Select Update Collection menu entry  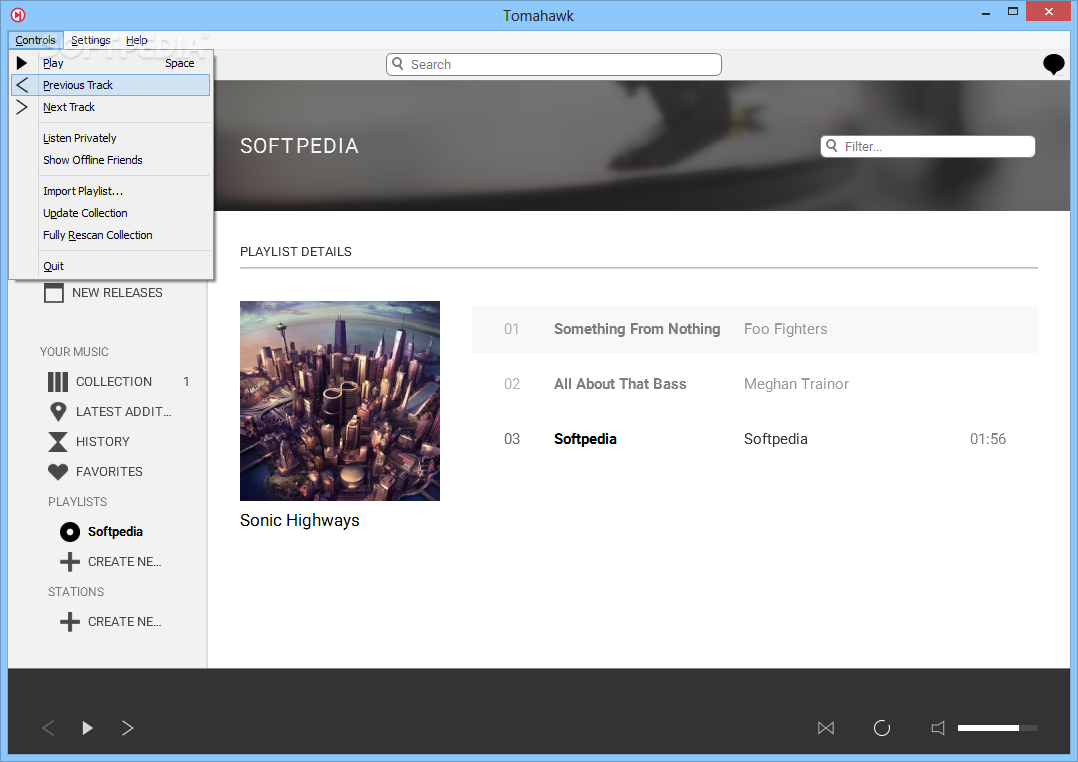click(111, 213)
